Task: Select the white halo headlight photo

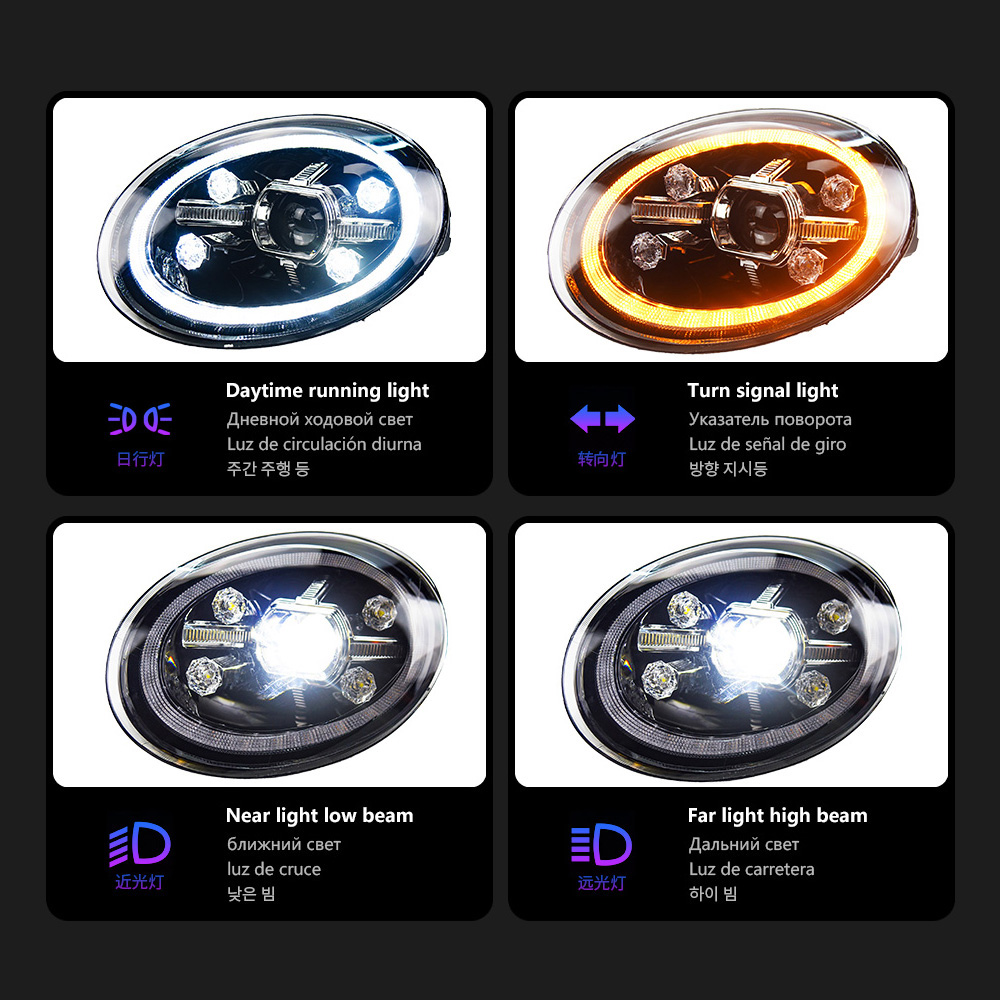Action: (269, 230)
